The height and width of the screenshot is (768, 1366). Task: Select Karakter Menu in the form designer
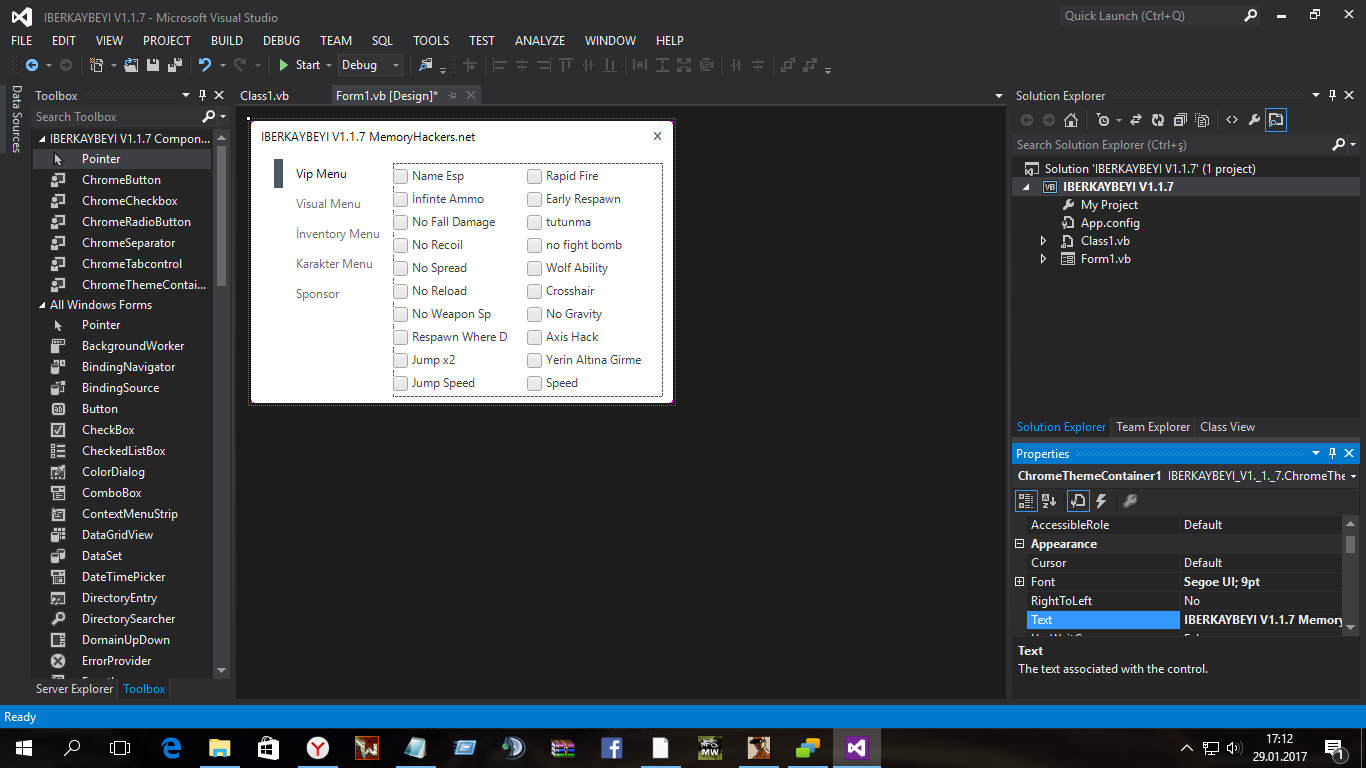[x=334, y=264]
